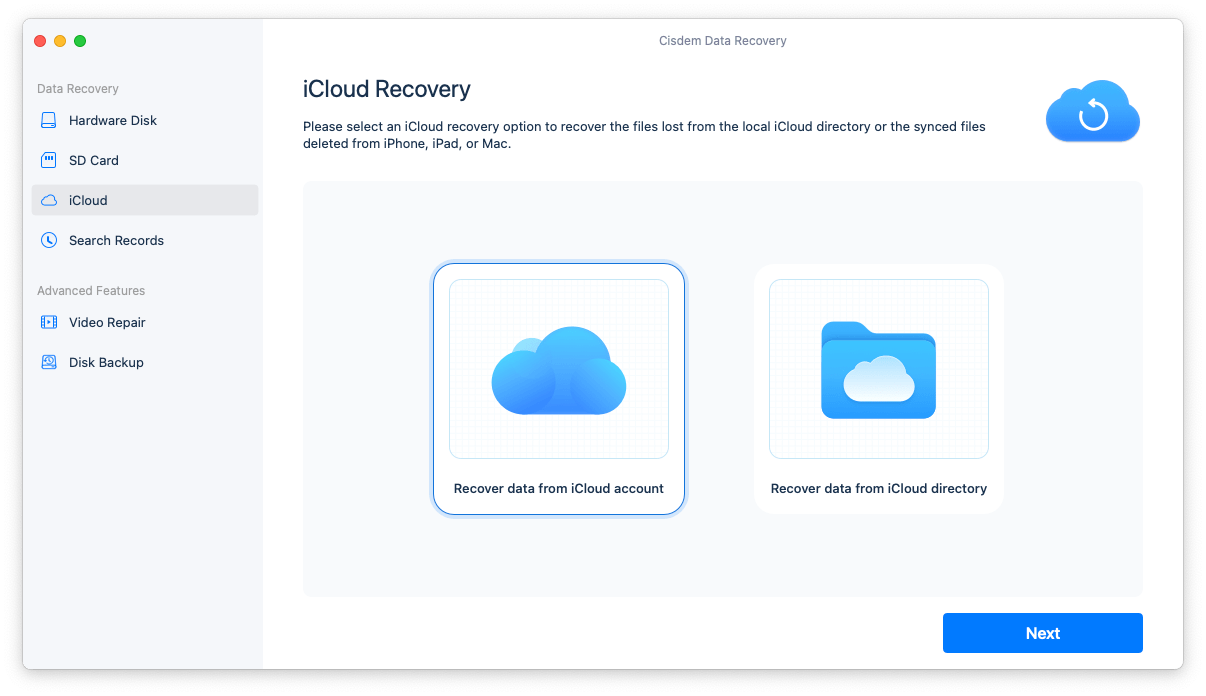
Task: Click the blue folder with cloud image
Action: (x=878, y=370)
